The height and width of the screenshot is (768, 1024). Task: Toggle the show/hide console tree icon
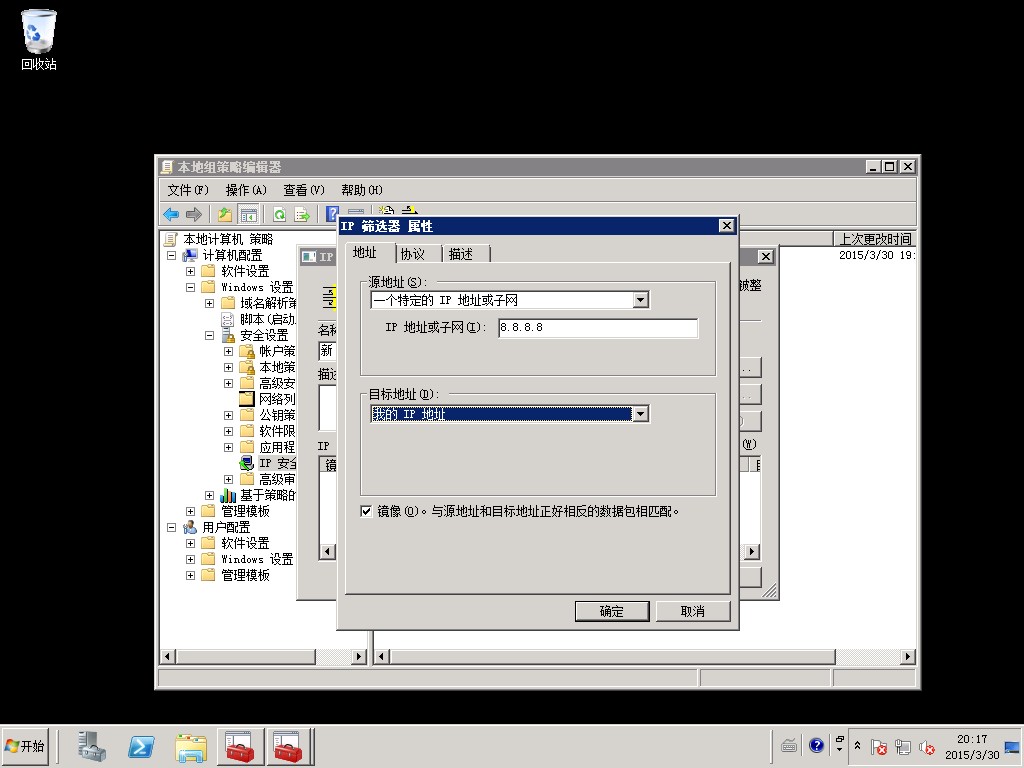pos(248,214)
